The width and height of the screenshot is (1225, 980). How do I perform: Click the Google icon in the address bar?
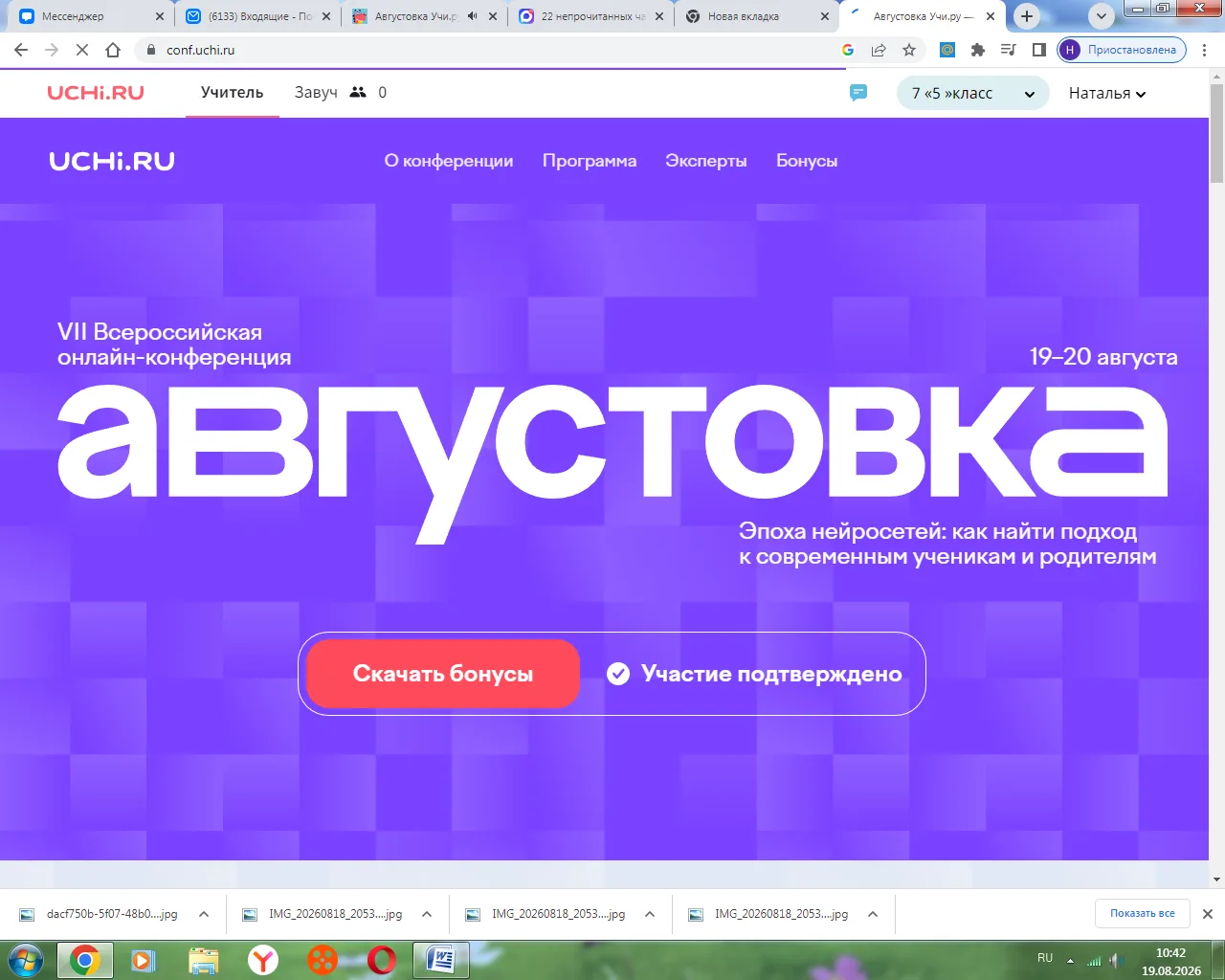coord(848,50)
